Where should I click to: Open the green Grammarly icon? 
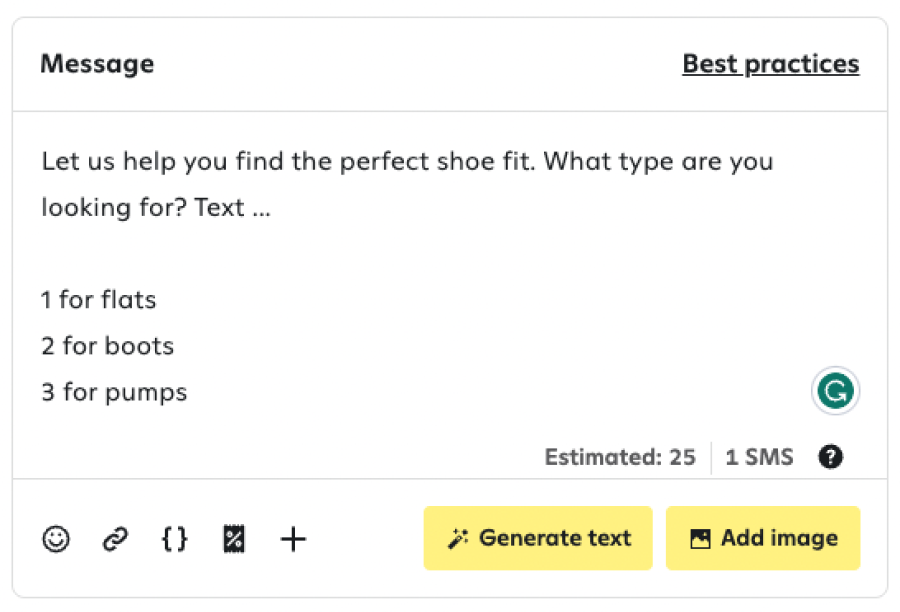pos(835,391)
